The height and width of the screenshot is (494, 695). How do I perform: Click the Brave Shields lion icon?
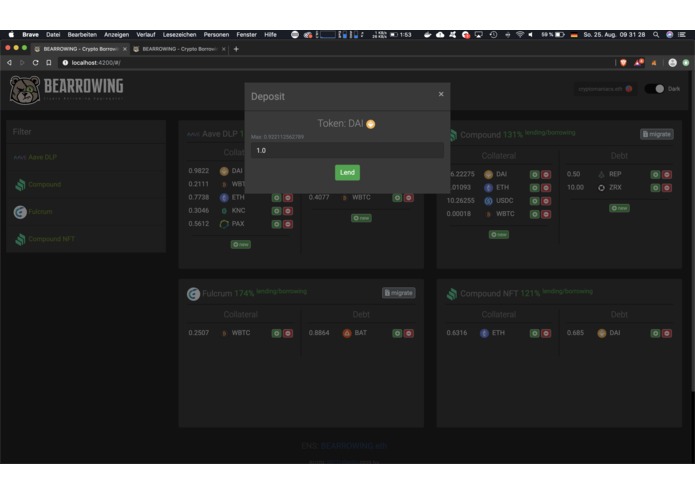click(624, 63)
